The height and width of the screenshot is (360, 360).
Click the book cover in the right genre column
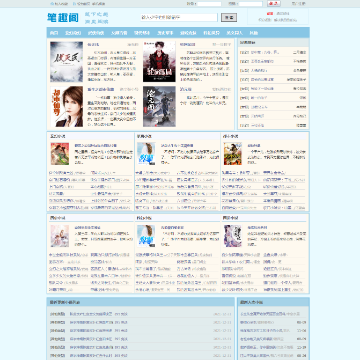[233, 154]
